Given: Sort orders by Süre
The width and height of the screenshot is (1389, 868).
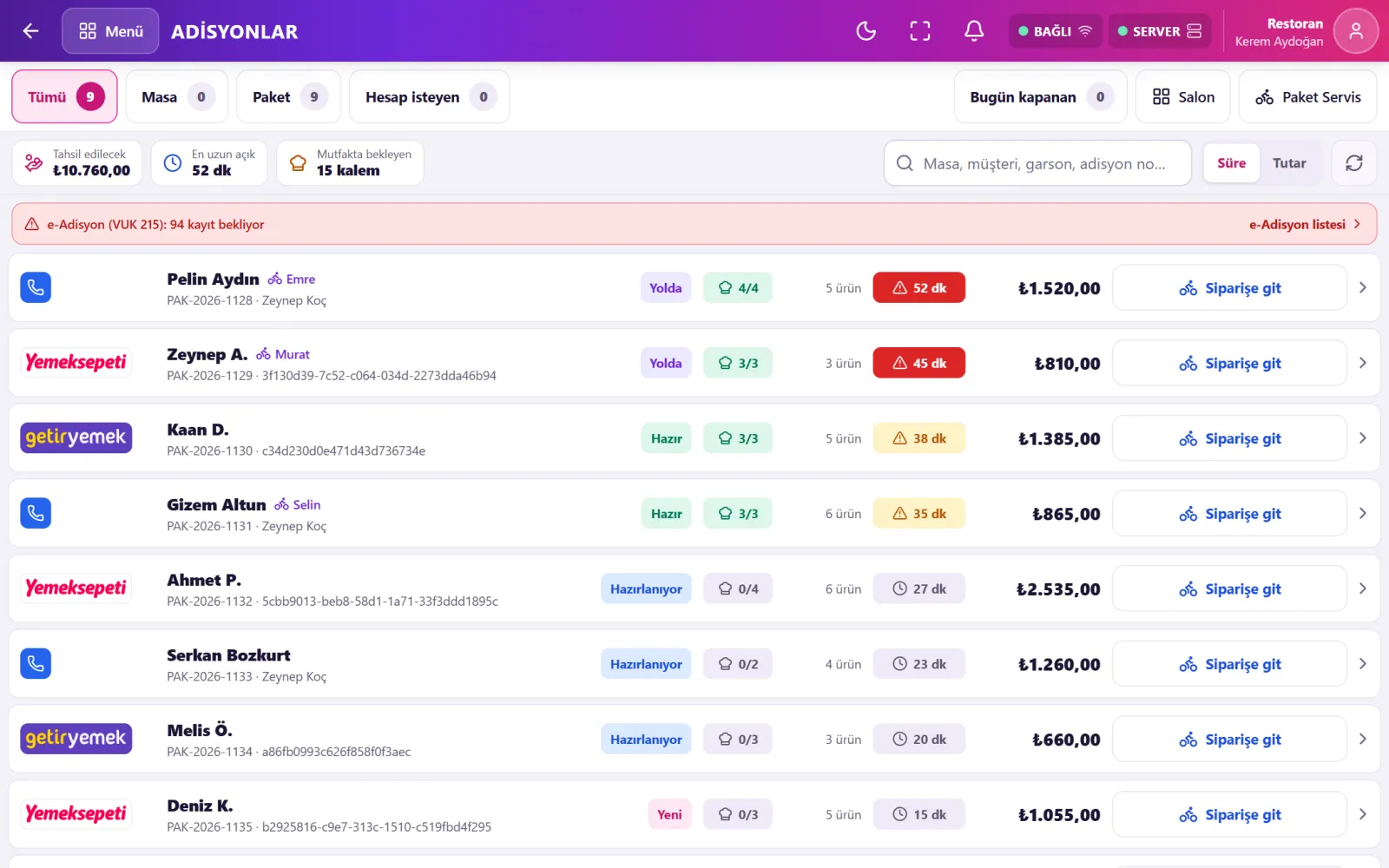Looking at the screenshot, I should (x=1231, y=163).
